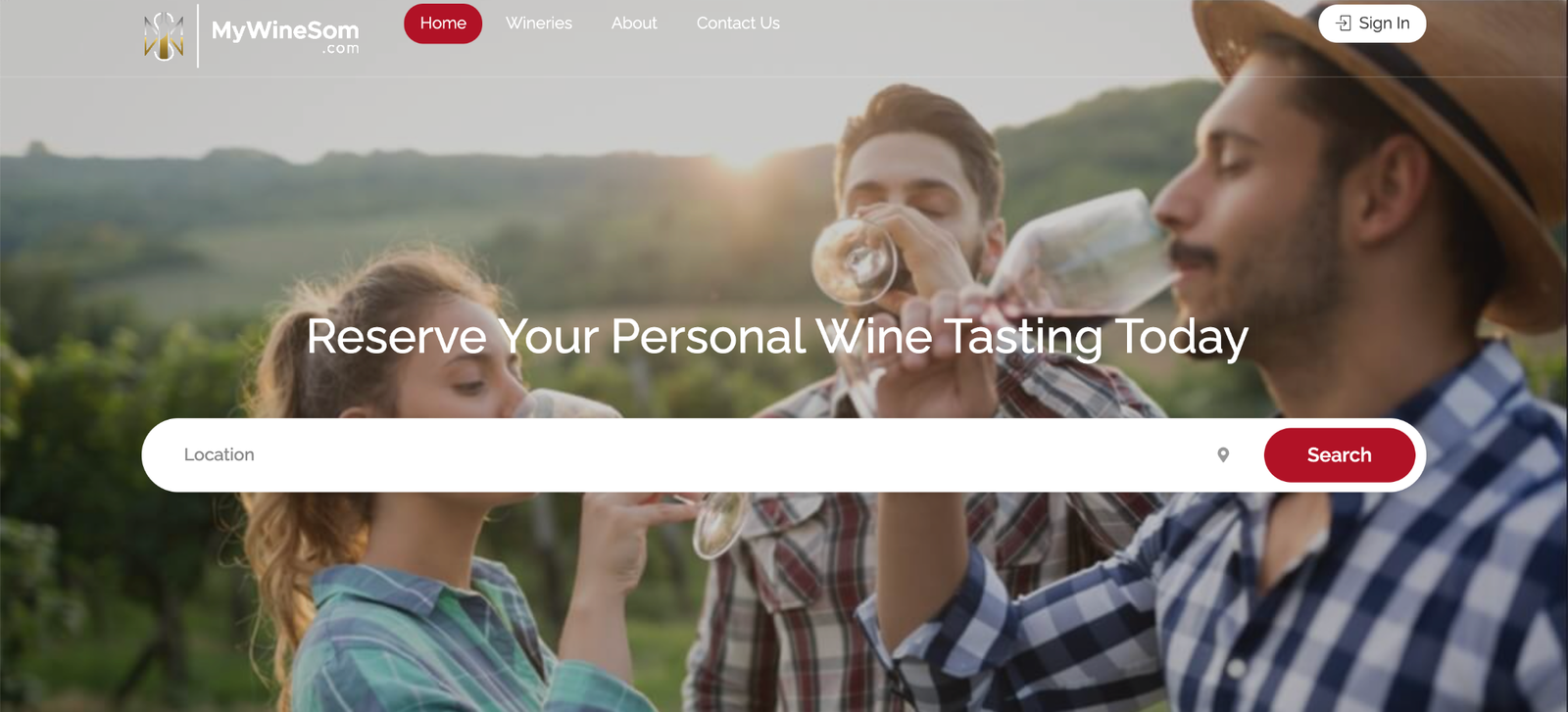Click the map pin icon in search bar
This screenshot has width=1568, height=712.
point(1223,454)
